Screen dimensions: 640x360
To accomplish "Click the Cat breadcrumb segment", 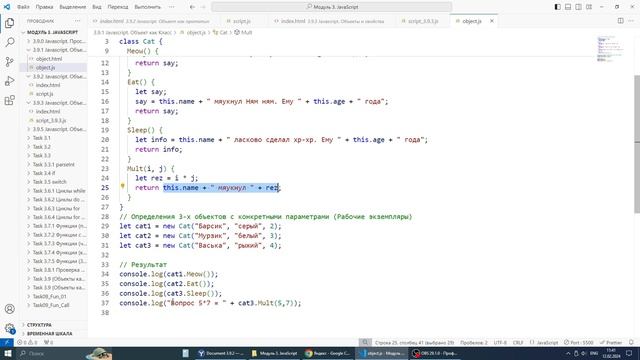I will (x=220, y=32).
